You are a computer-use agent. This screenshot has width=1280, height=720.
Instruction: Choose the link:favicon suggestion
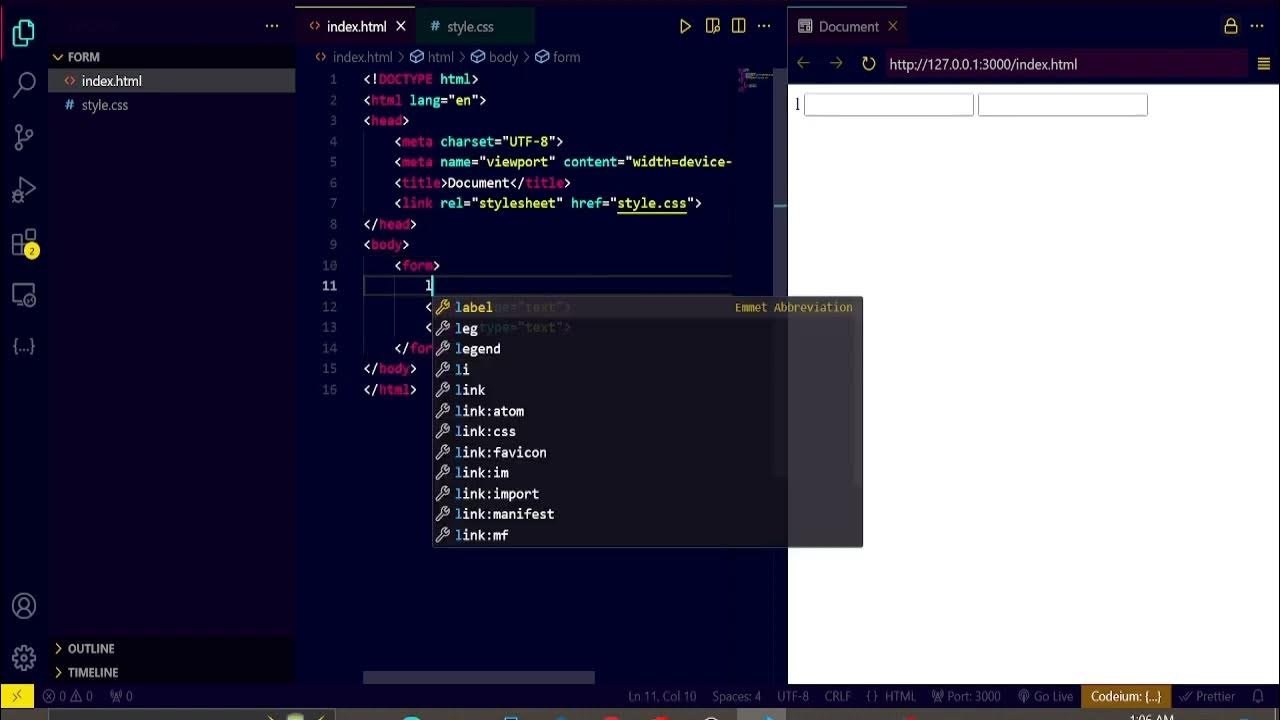pyautogui.click(x=647, y=452)
